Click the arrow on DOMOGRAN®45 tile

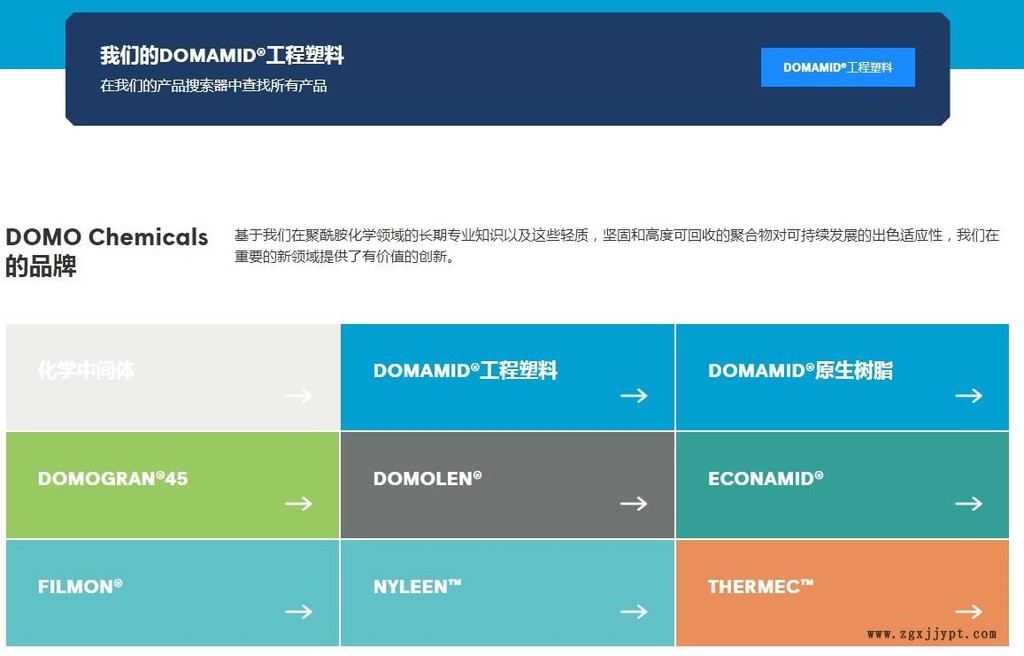coord(298,503)
